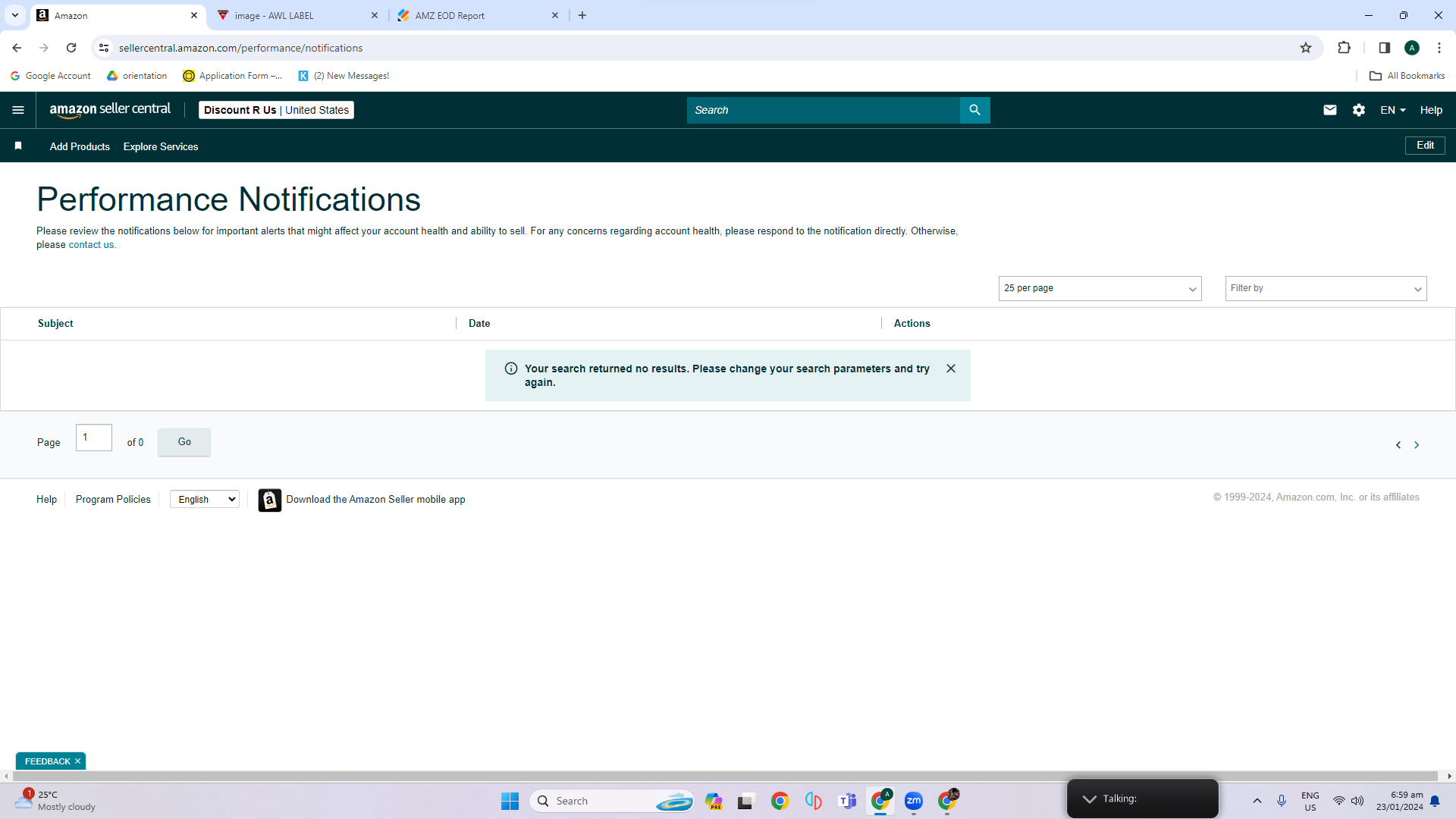
Task: Open the extensions puzzle icon
Action: coord(1345,48)
